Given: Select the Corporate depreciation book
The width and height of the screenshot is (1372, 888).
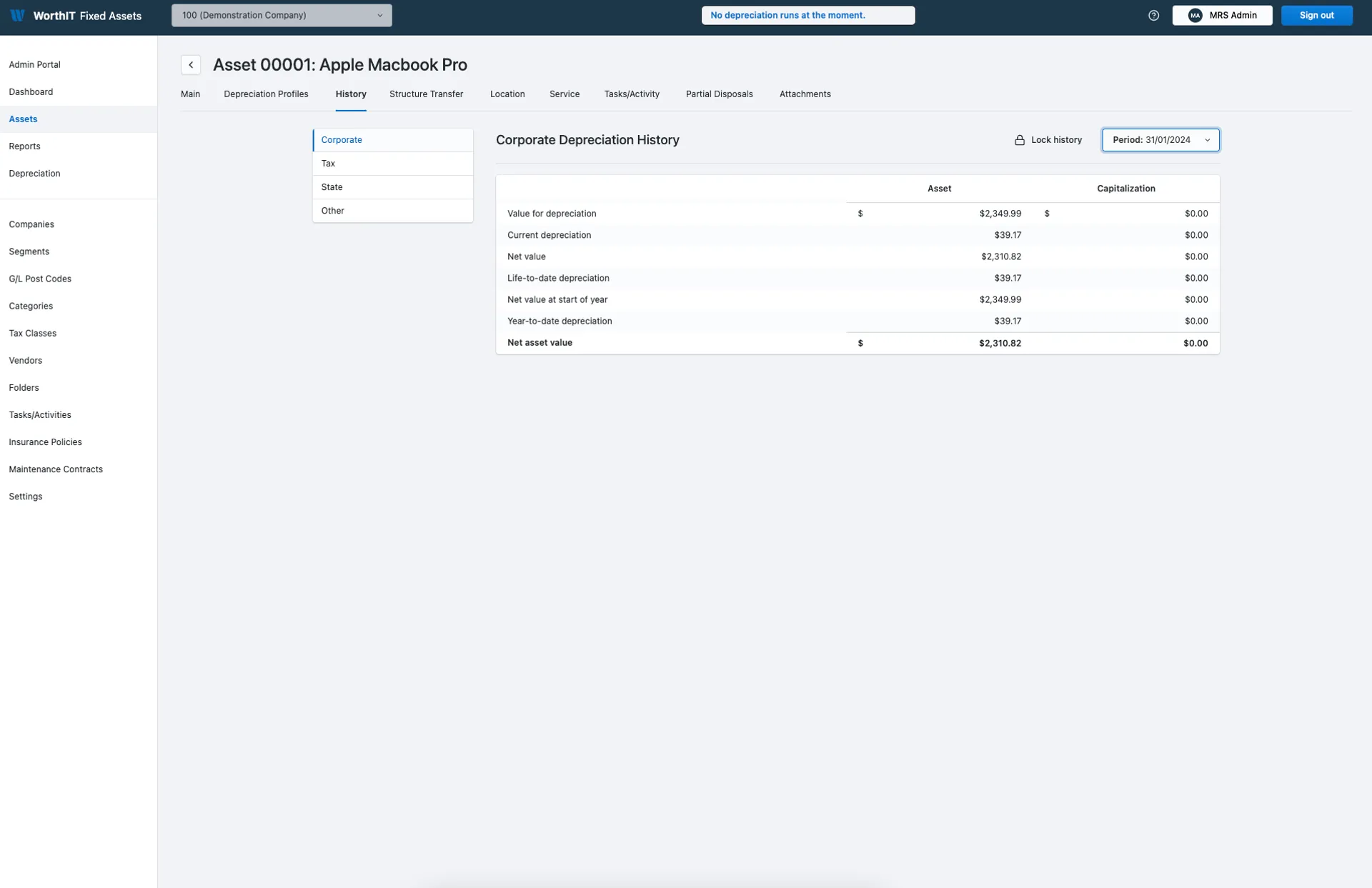Looking at the screenshot, I should (x=393, y=140).
